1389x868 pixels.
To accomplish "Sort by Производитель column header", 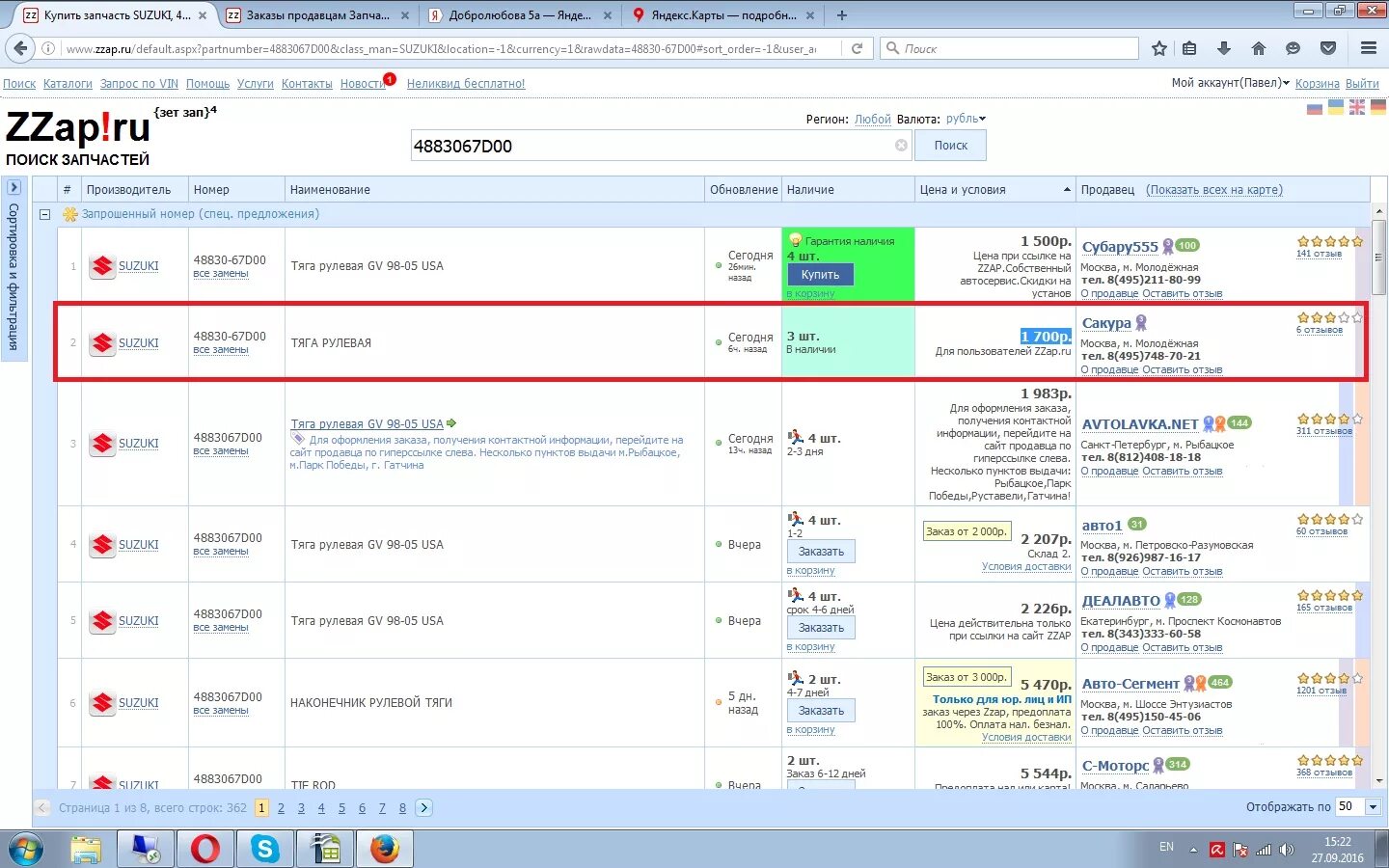I will 128,190.
